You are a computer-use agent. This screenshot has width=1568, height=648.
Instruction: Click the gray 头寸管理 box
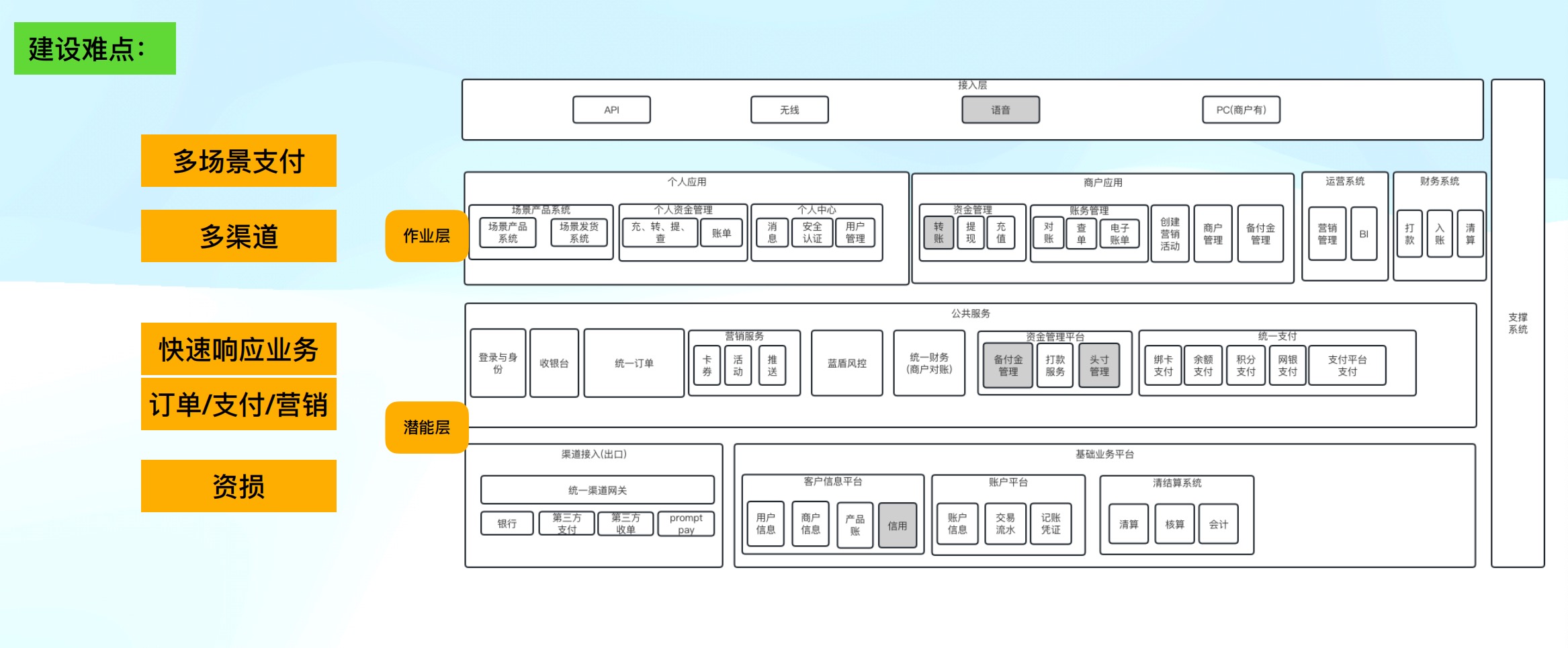point(1099,365)
